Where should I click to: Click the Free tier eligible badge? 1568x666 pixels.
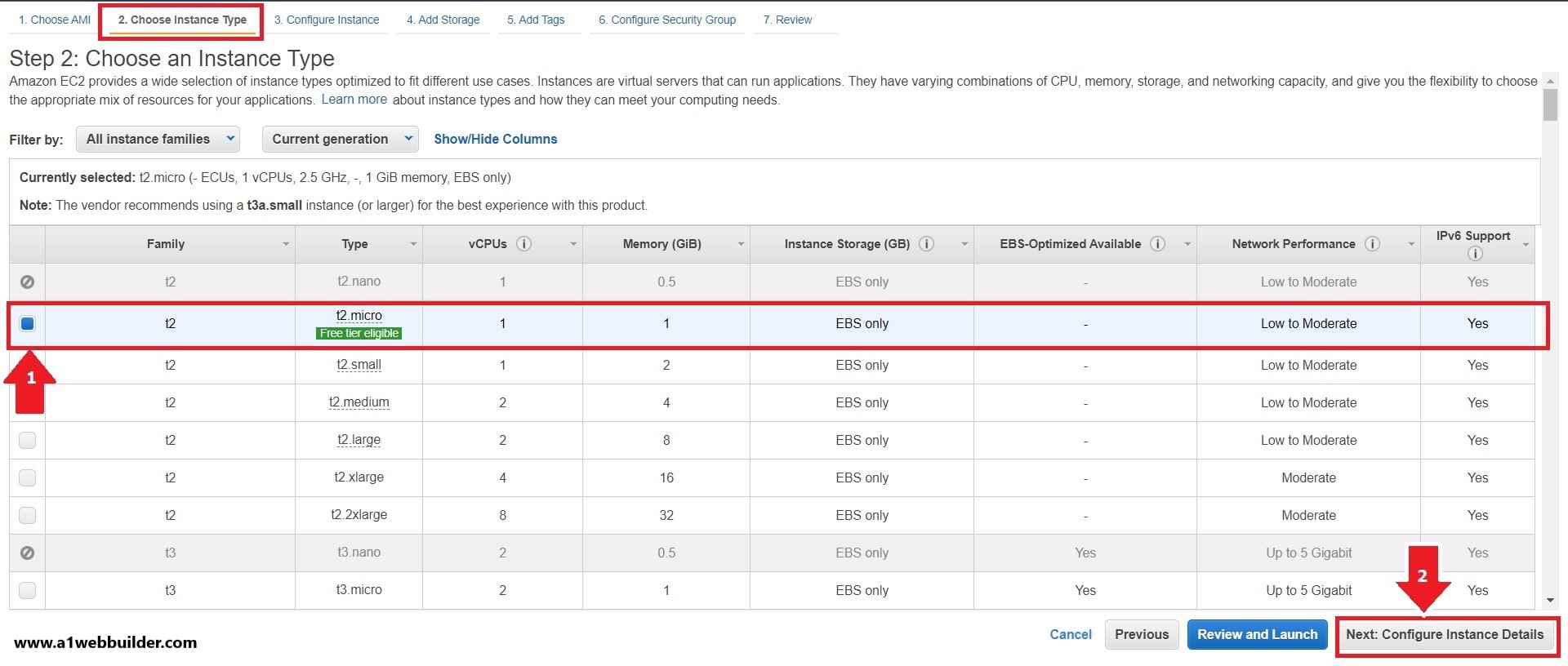pyautogui.click(x=359, y=333)
